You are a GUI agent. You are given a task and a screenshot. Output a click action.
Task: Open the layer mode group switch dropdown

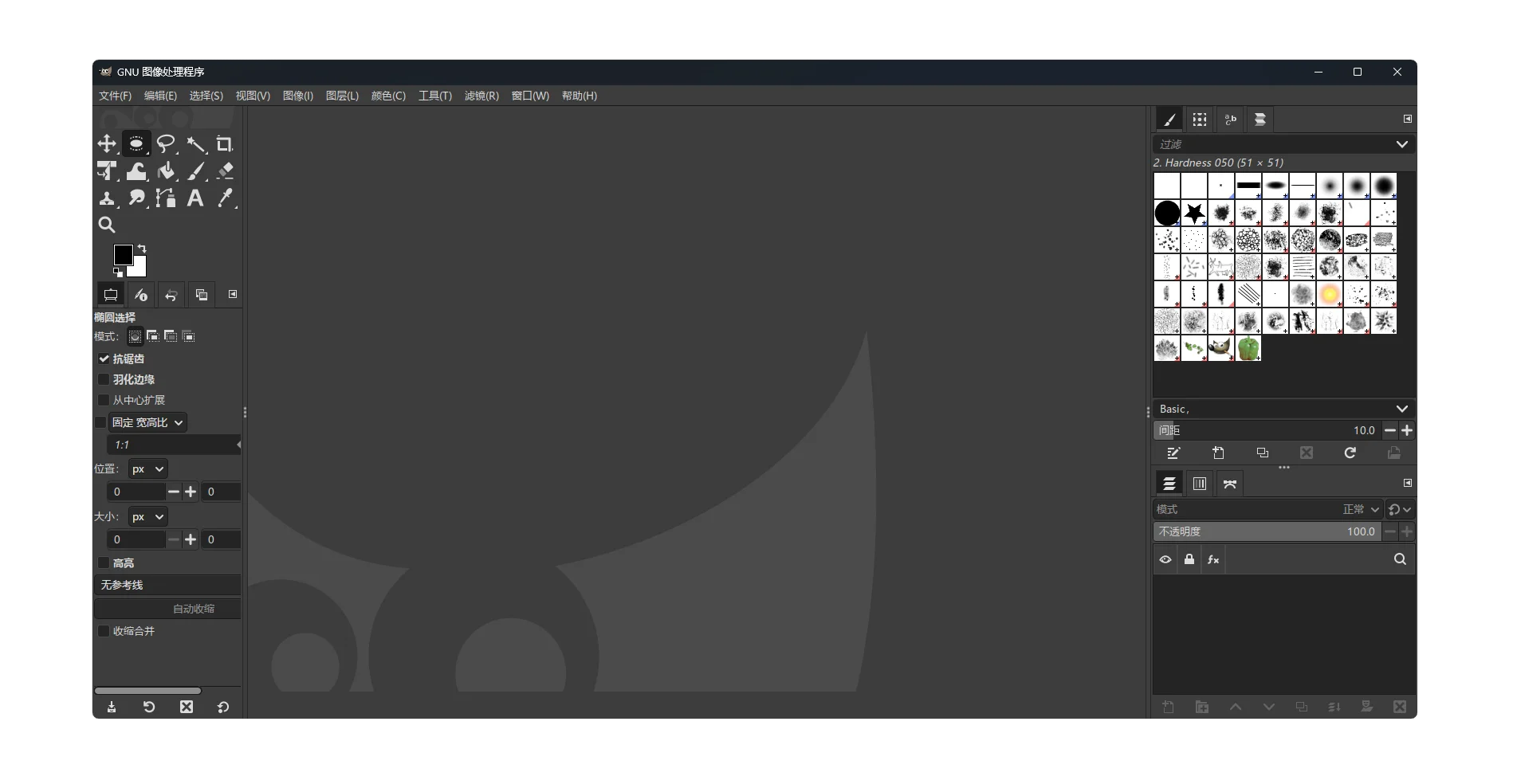click(x=1400, y=509)
